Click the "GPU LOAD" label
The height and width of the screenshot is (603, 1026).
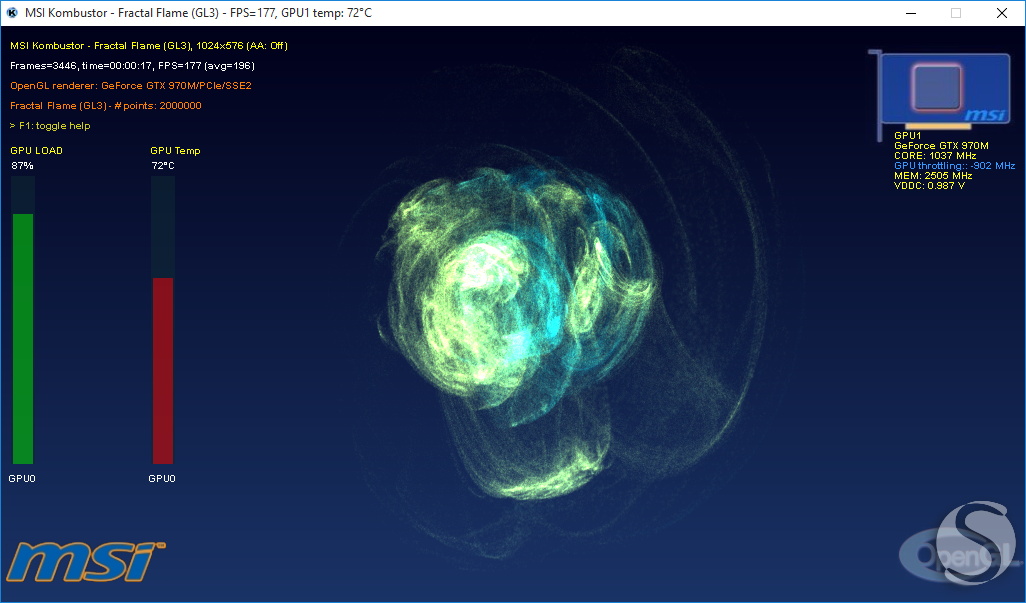tap(37, 150)
